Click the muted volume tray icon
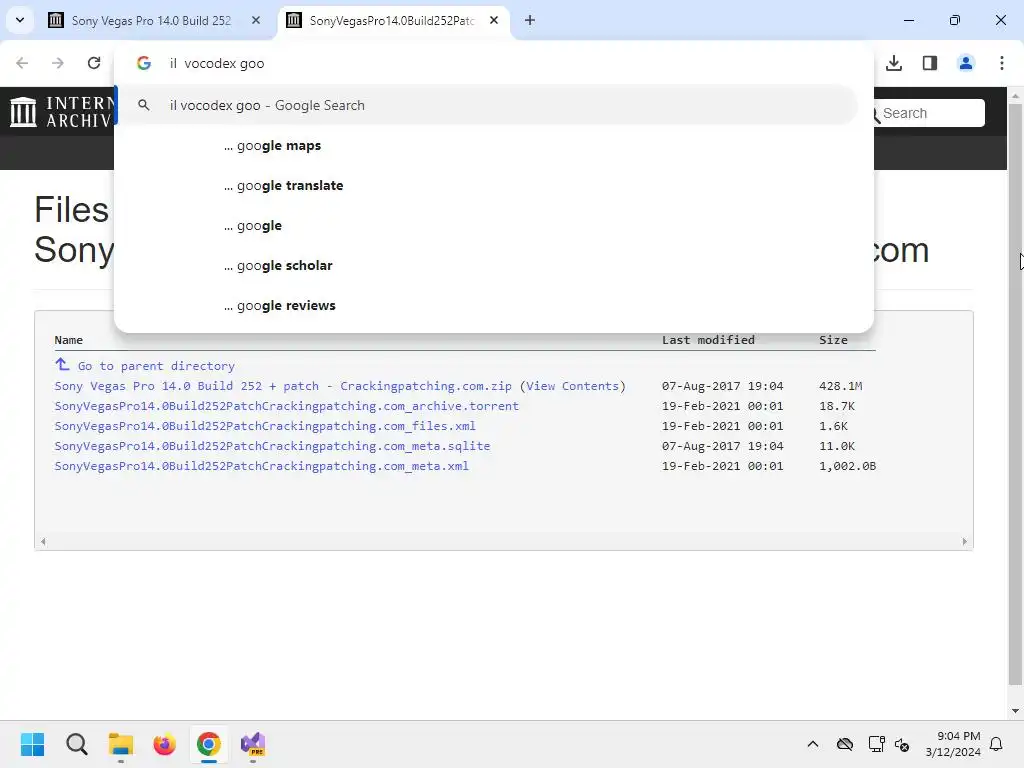This screenshot has height=768, width=1024. 902,744
